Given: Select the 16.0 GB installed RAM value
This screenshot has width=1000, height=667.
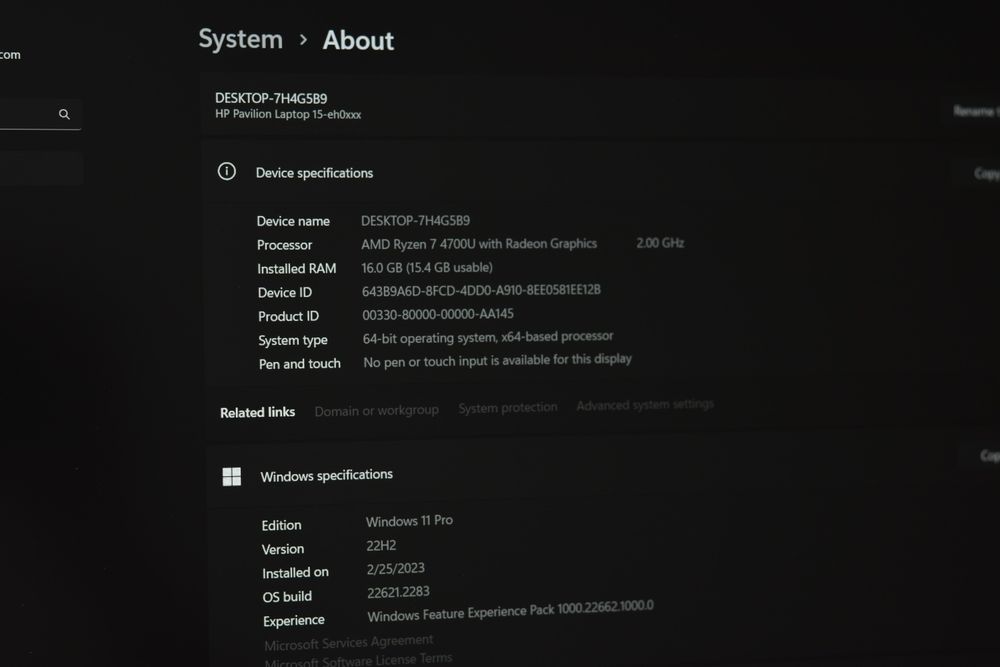Looking at the screenshot, I should 427,267.
